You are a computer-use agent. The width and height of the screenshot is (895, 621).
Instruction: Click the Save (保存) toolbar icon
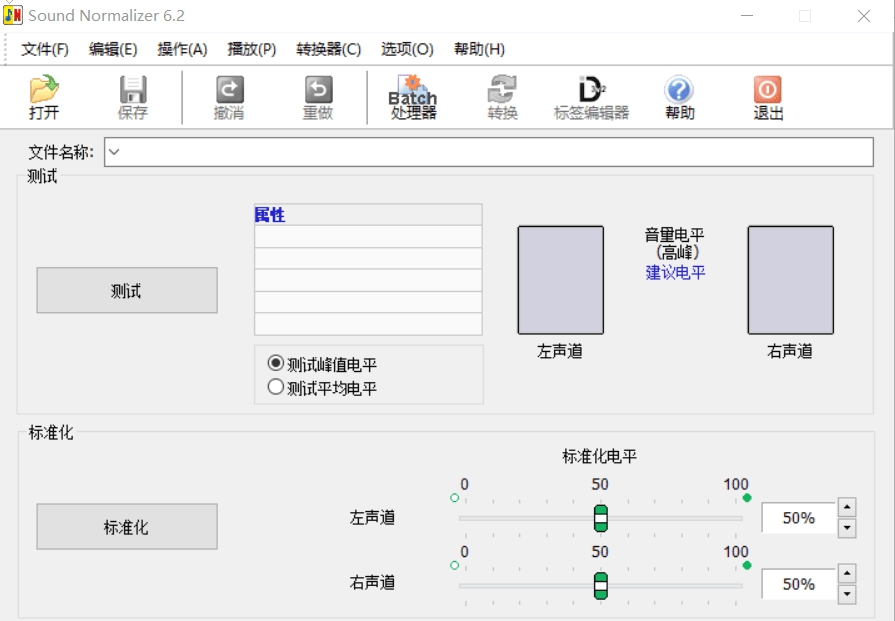pos(132,97)
